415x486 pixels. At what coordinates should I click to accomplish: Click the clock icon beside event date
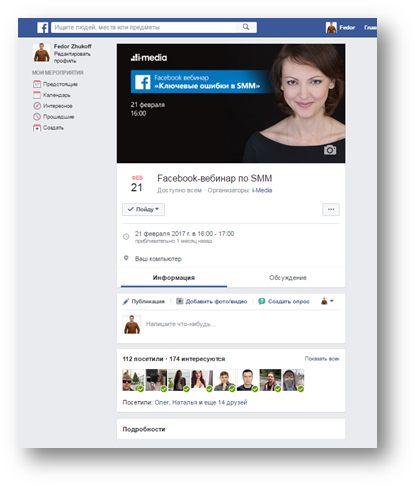click(x=126, y=237)
